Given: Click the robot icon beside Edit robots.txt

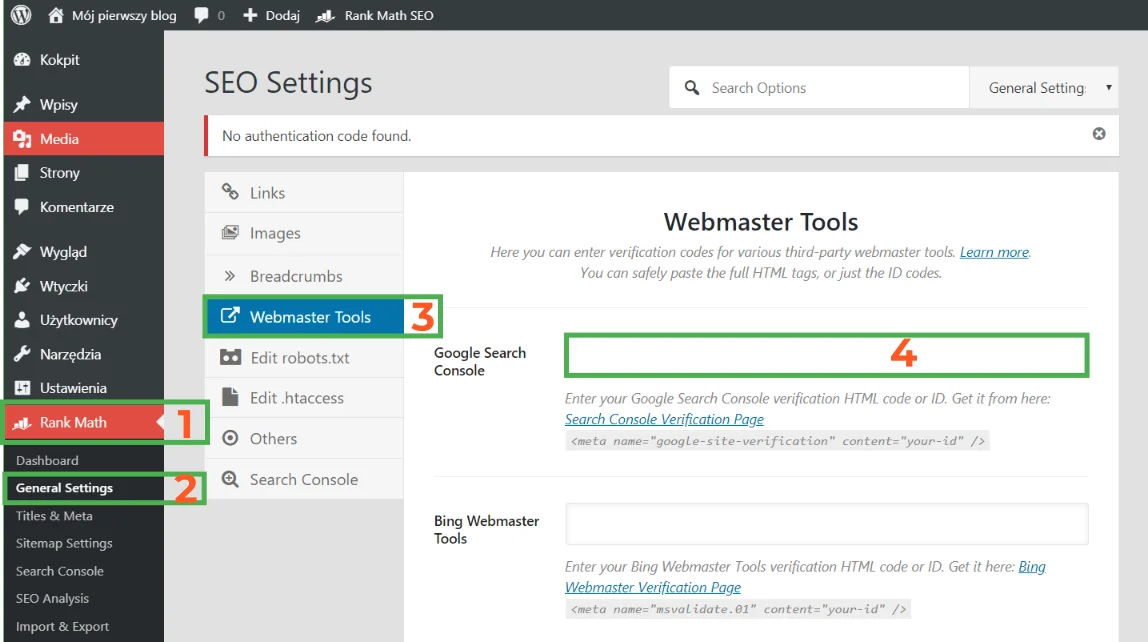Looking at the screenshot, I should [231, 357].
